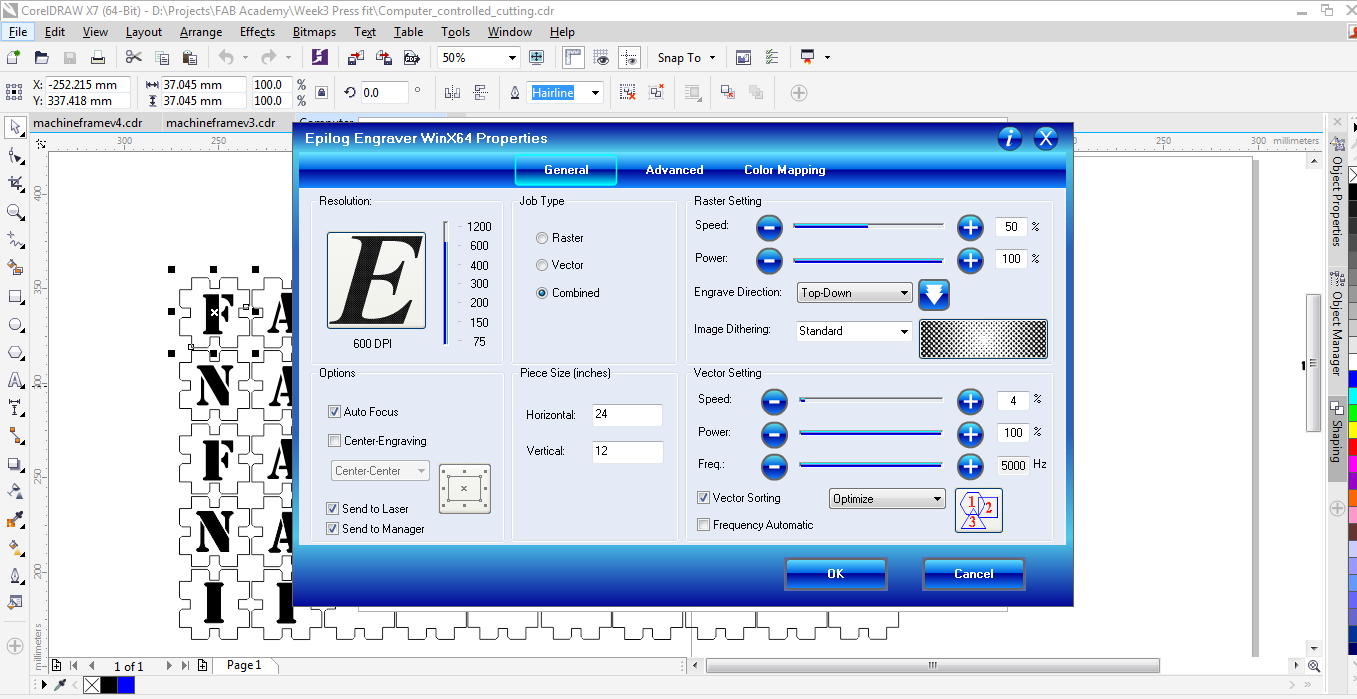The height and width of the screenshot is (699, 1357).
Task: Click OK in Epilog dialog
Action: point(836,574)
